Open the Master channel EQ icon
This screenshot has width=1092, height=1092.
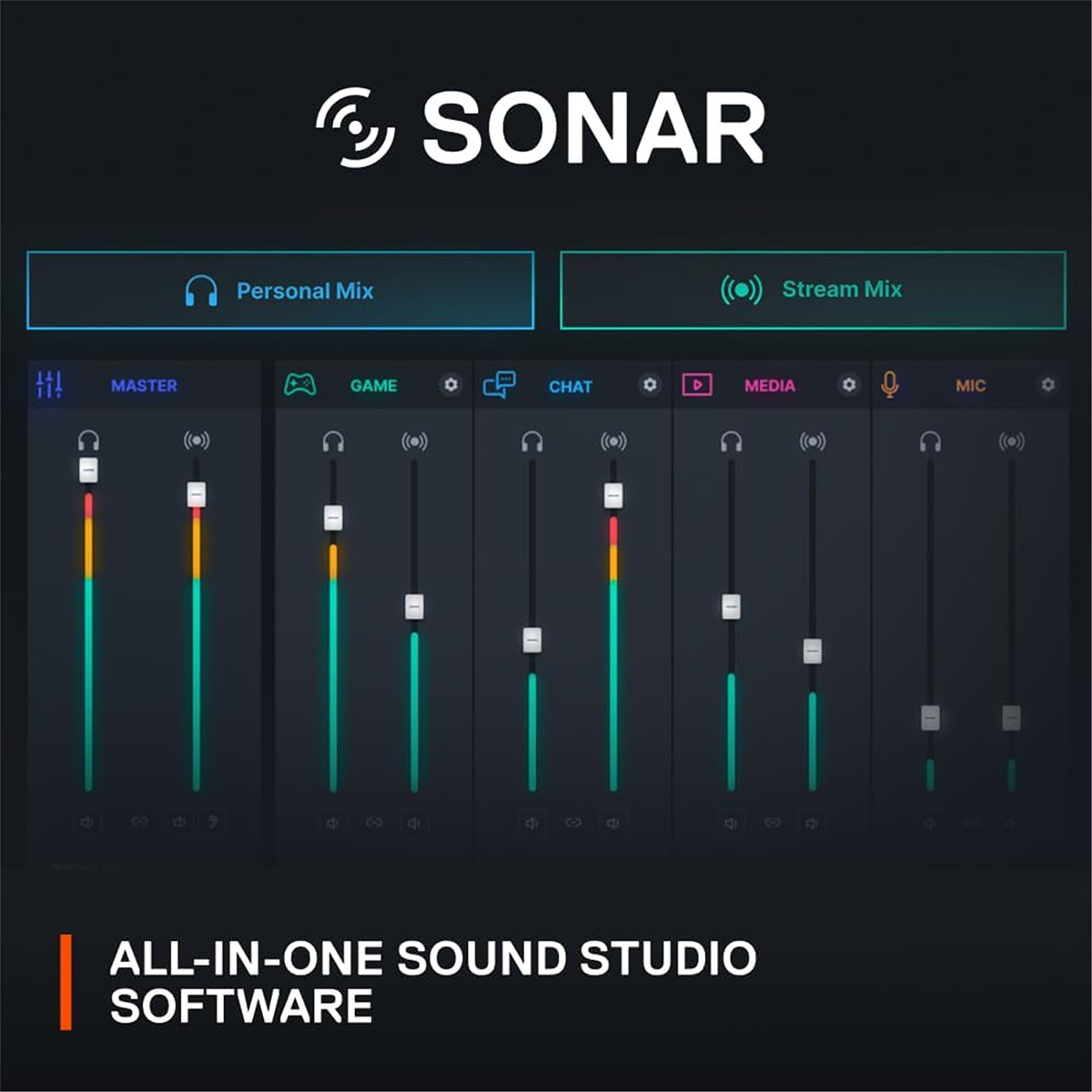point(50,385)
